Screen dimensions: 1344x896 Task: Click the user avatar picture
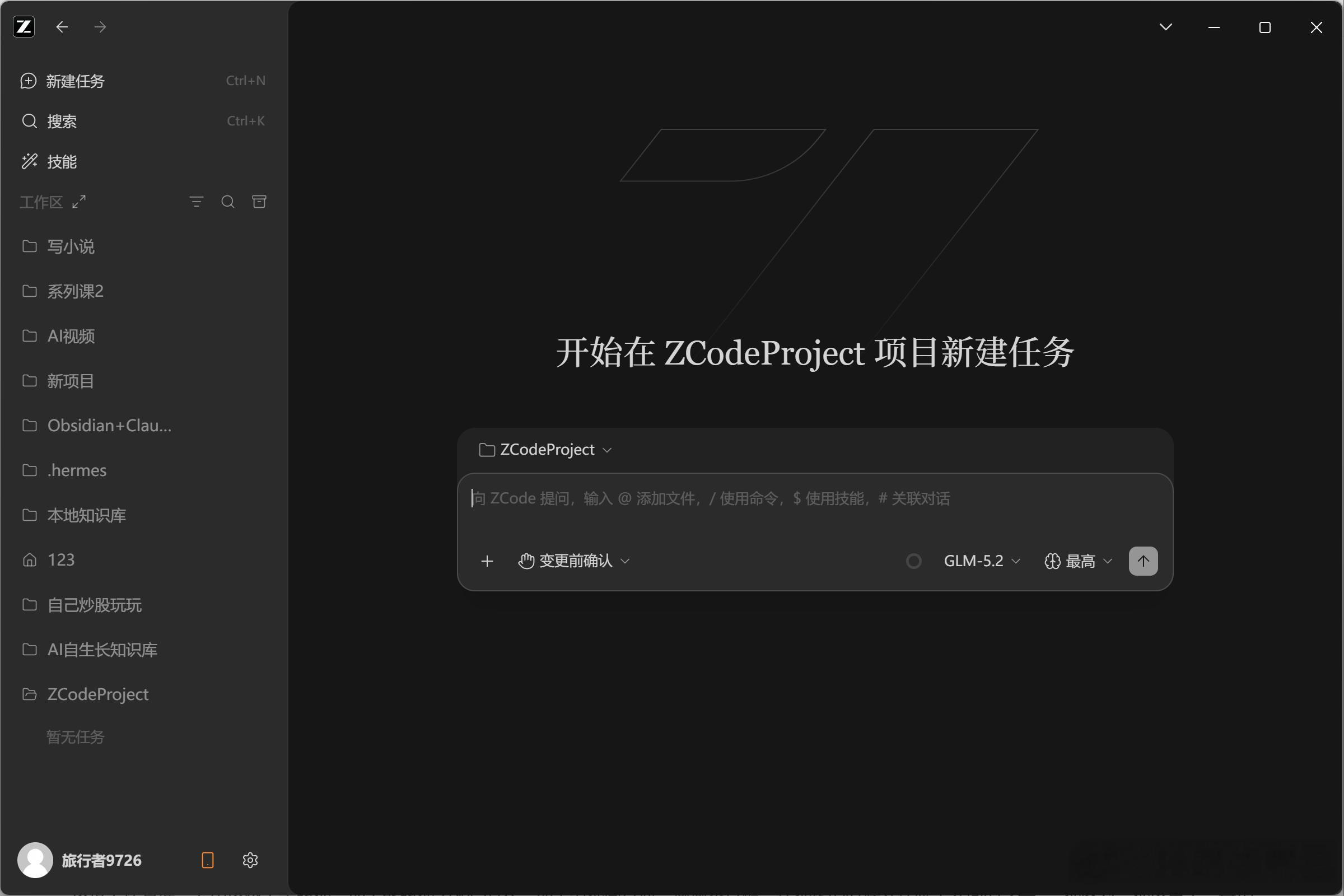pyautogui.click(x=35, y=860)
